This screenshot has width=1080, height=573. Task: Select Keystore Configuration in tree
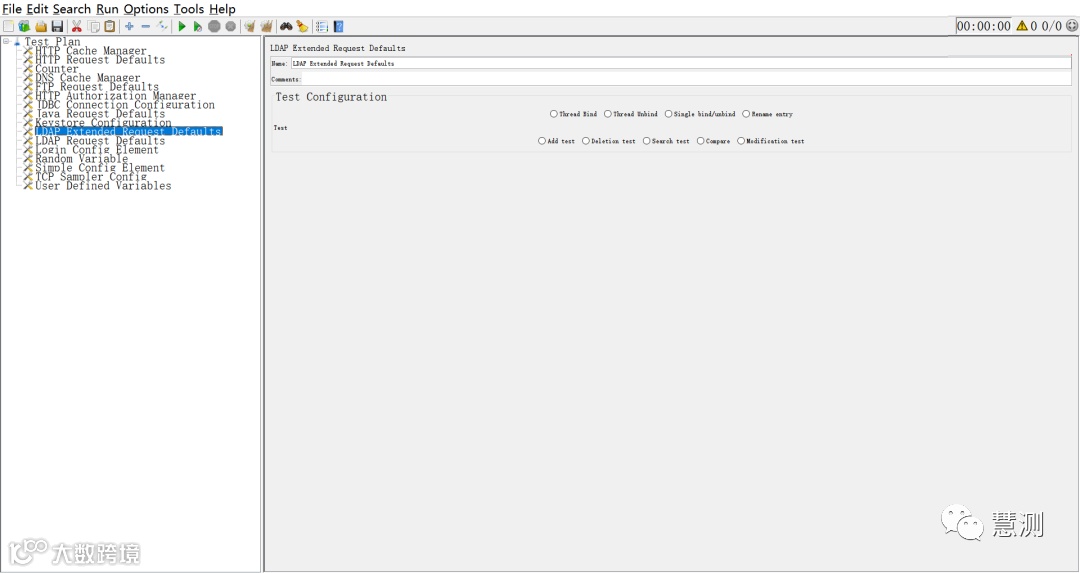click(103, 123)
